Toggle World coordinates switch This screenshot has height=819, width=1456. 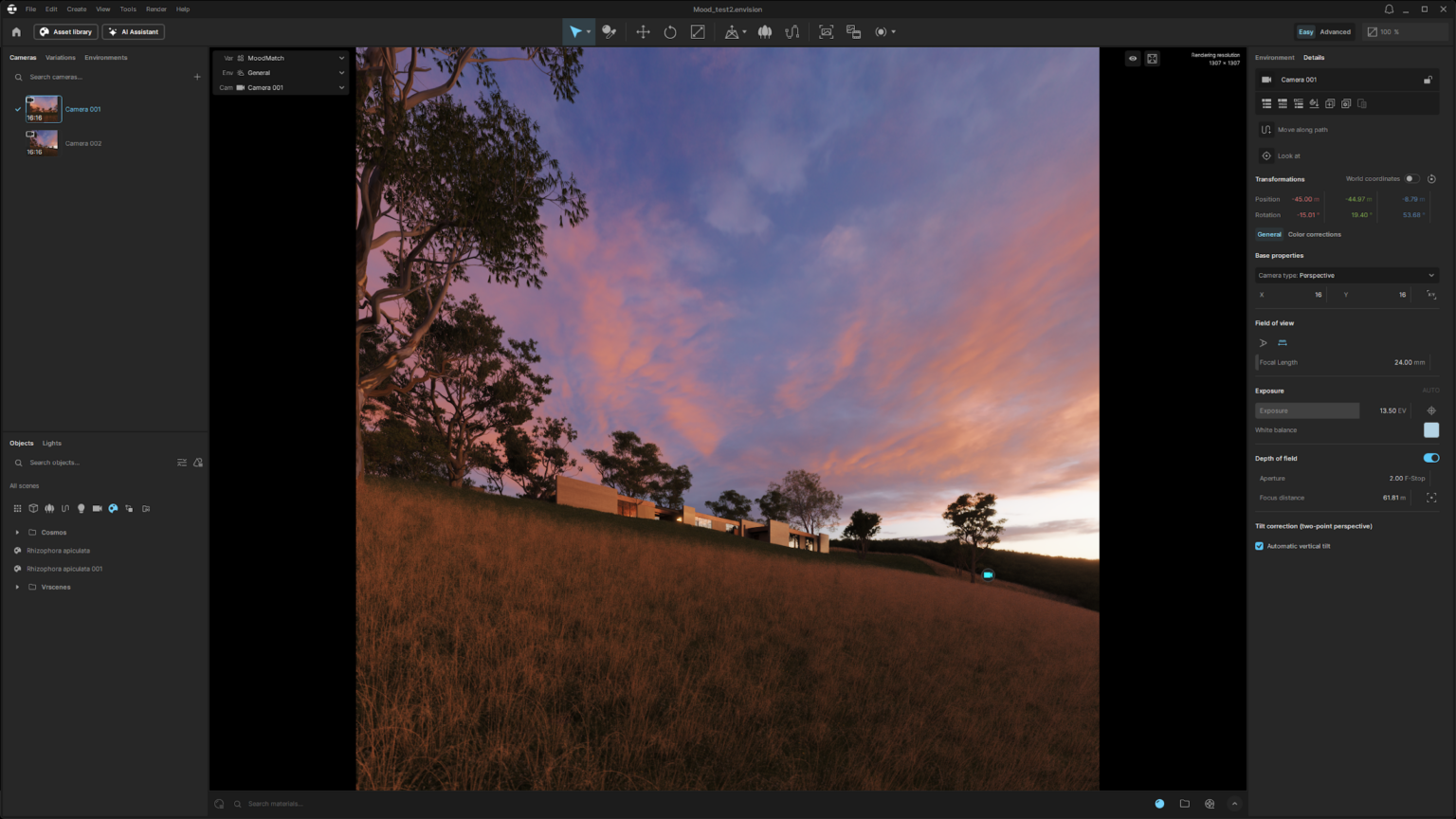(x=1411, y=179)
